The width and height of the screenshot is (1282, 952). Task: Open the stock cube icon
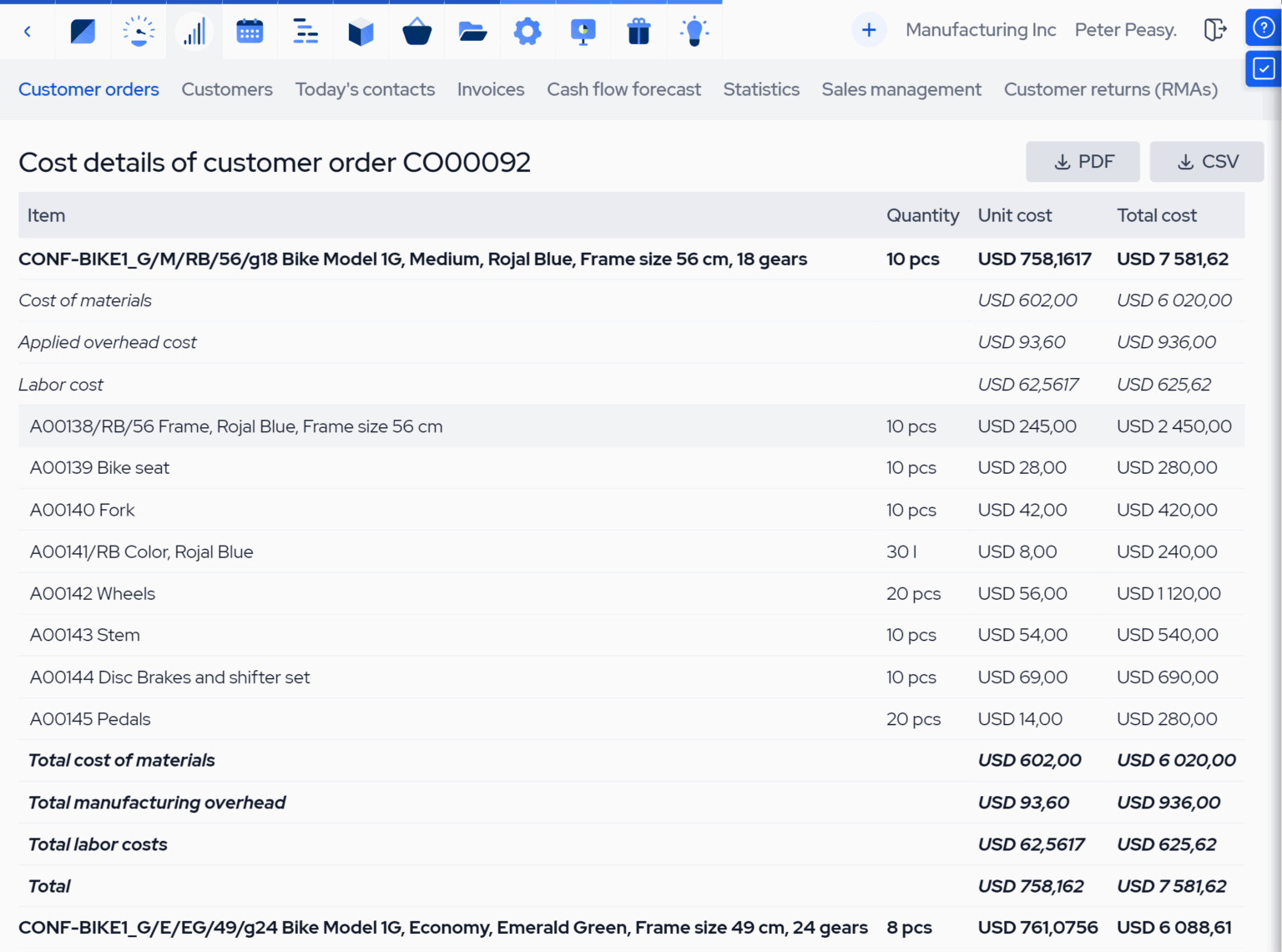coord(361,31)
